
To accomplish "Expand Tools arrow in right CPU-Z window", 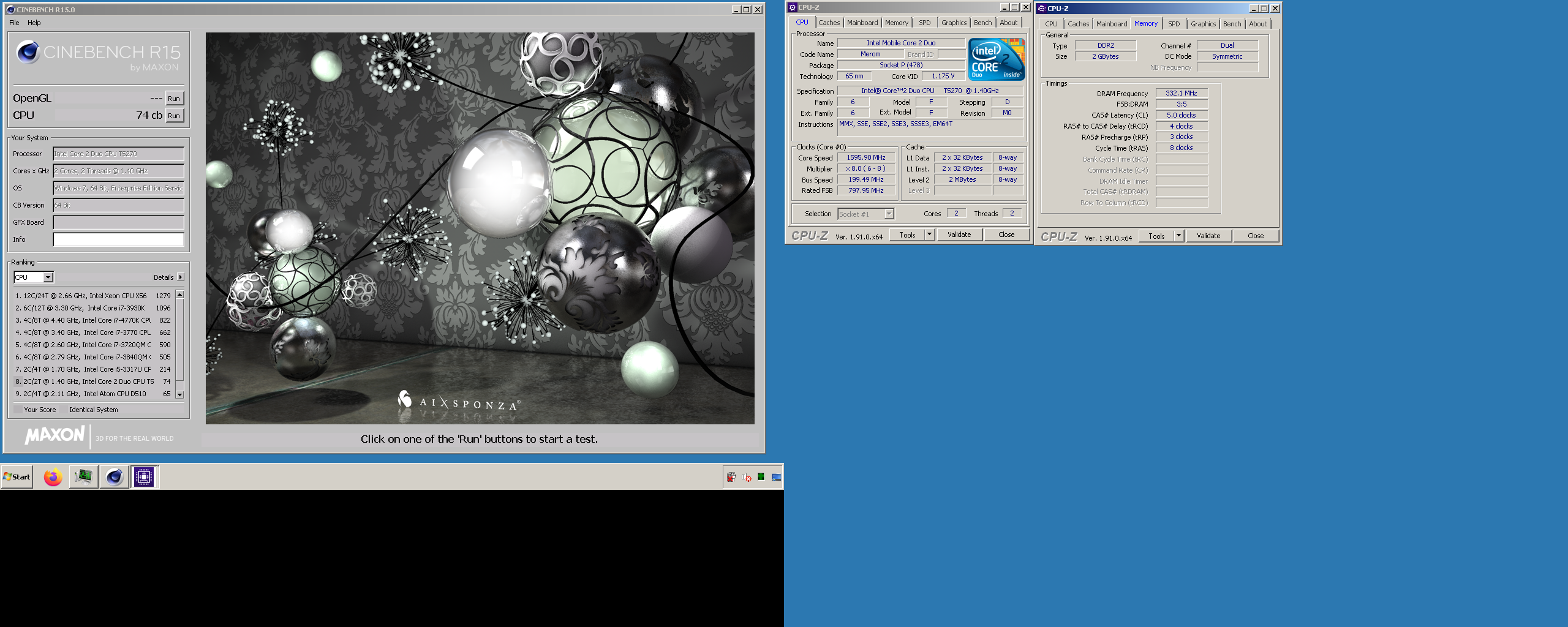I will [x=1179, y=236].
